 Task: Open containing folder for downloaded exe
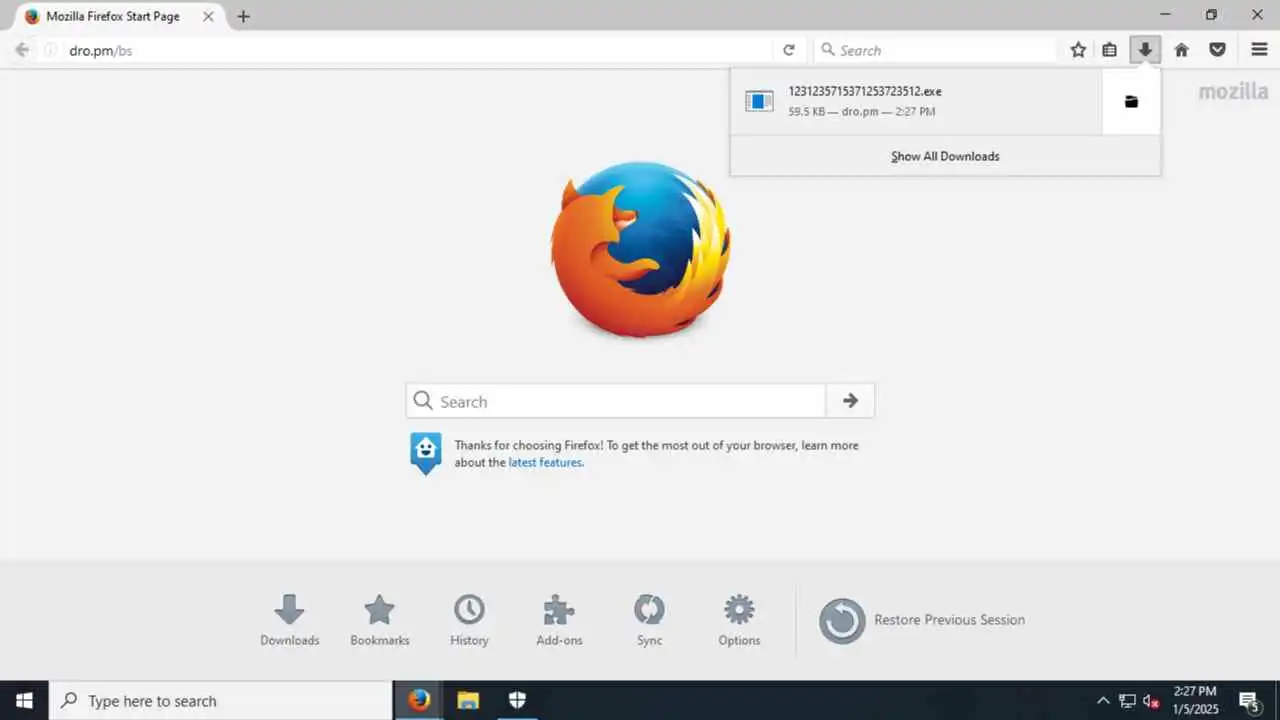[x=1131, y=101]
